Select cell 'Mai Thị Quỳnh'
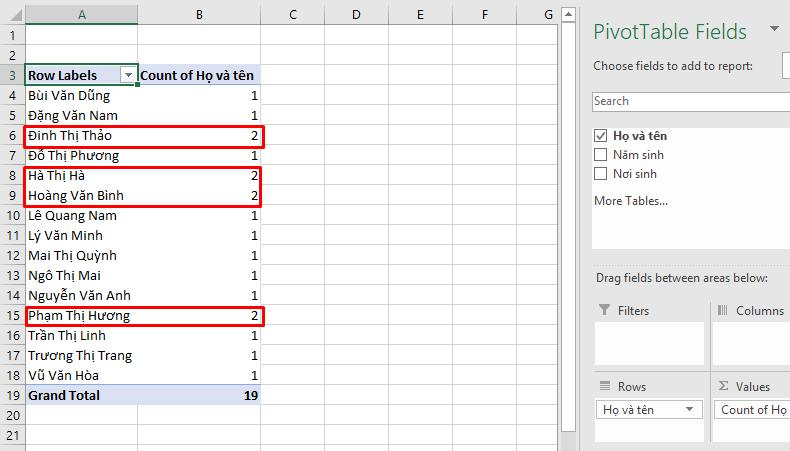Screen dimensions: 790x451 tap(82, 255)
